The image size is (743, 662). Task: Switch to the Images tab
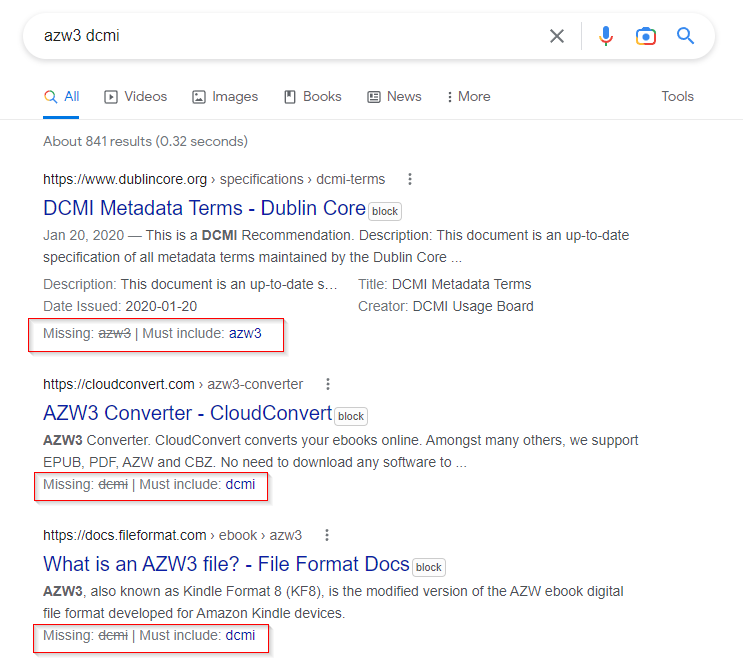click(x=225, y=97)
